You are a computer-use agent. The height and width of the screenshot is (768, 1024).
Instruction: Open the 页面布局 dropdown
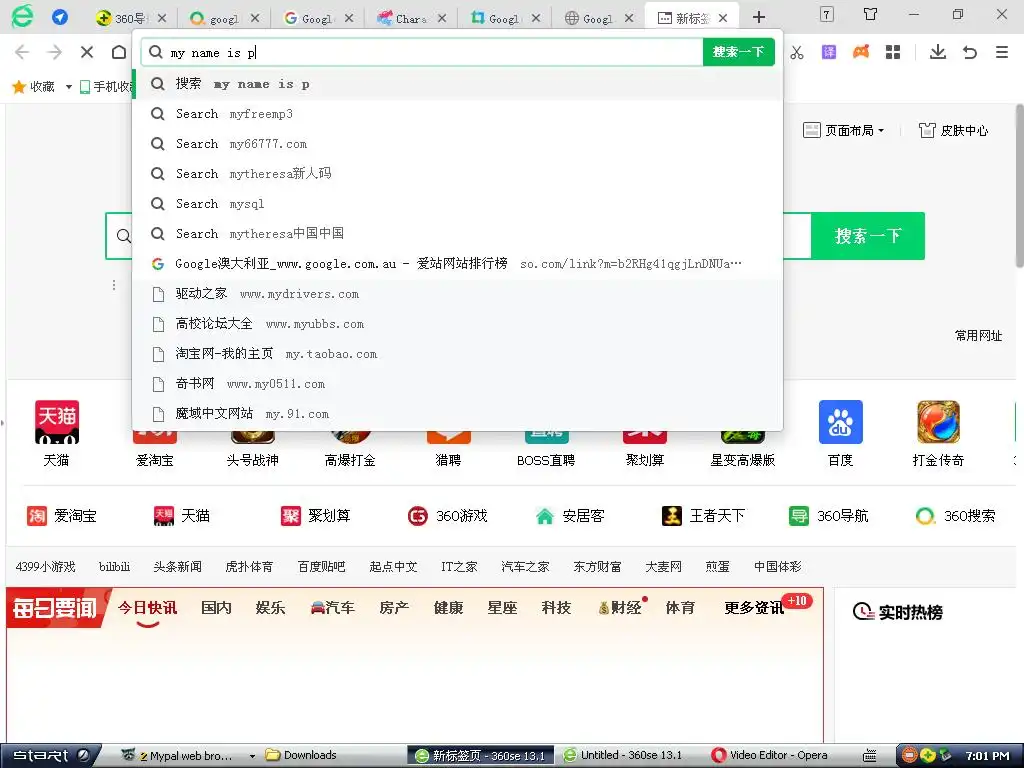(843, 131)
